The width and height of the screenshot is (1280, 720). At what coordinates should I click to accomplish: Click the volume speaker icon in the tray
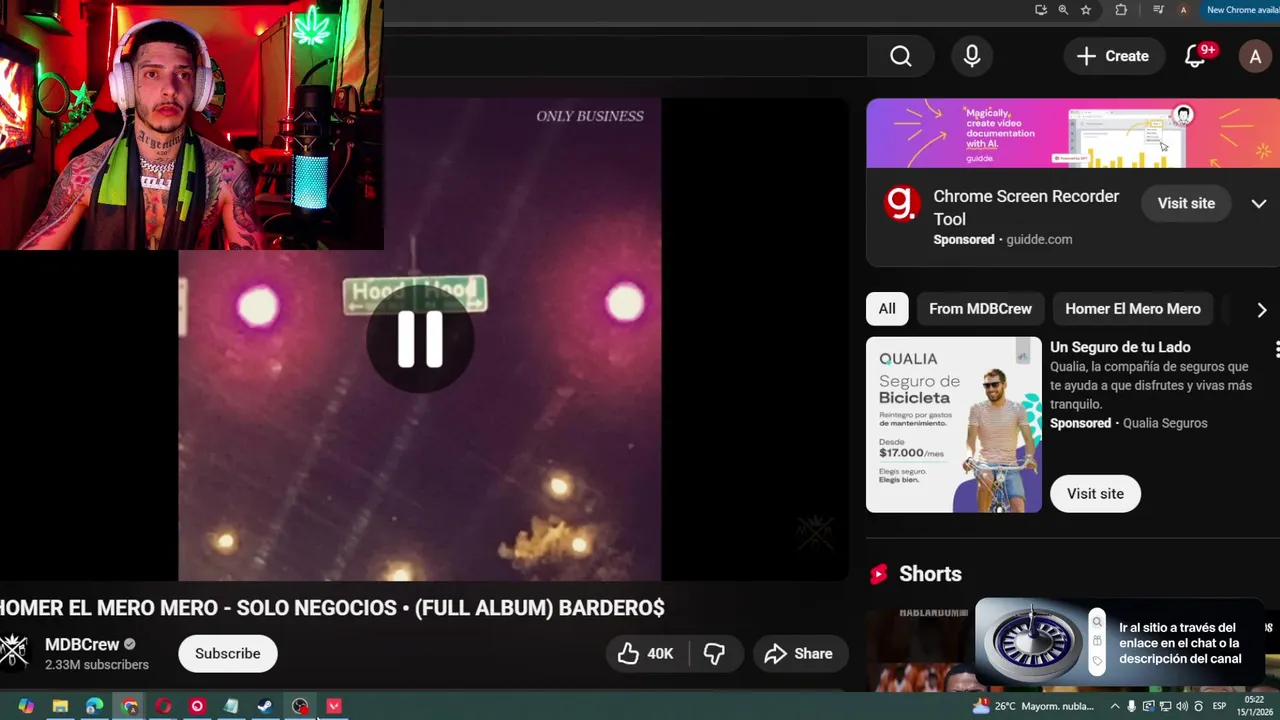1181,706
